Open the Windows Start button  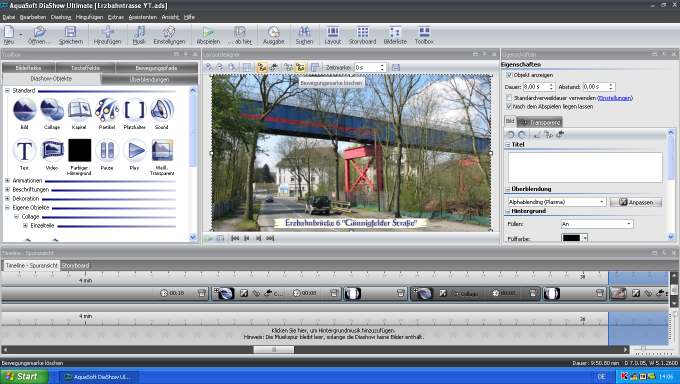click(24, 376)
